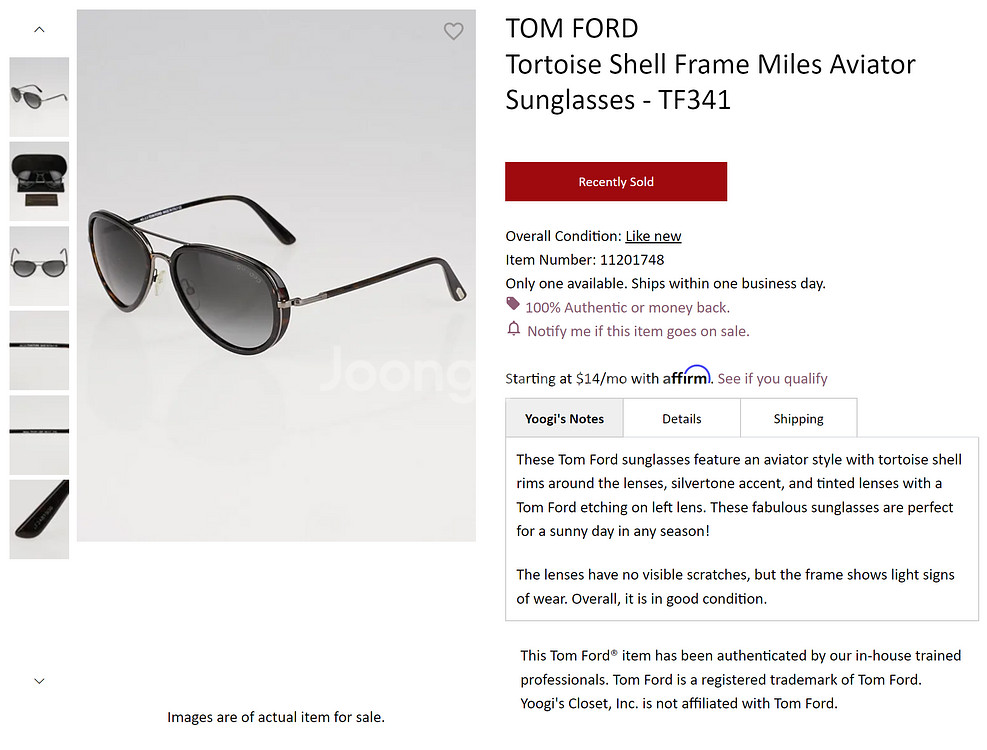Open the Shipping tab

pyautogui.click(x=798, y=418)
